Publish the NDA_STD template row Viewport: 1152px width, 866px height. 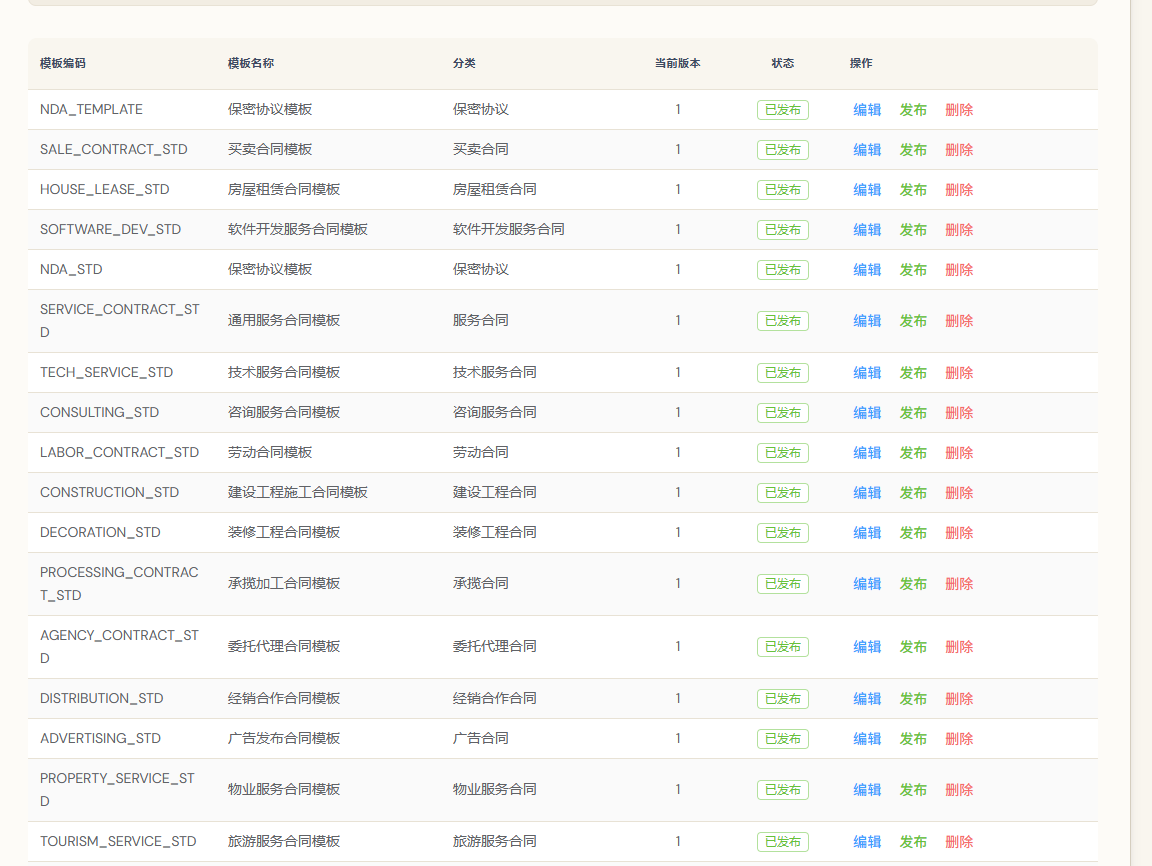tap(913, 270)
